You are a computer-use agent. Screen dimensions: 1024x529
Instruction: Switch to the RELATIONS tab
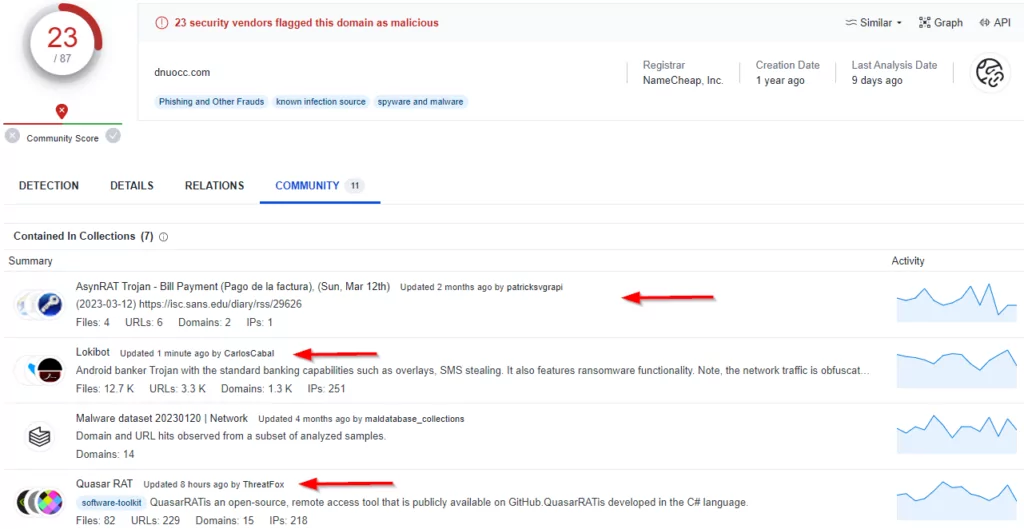click(214, 185)
